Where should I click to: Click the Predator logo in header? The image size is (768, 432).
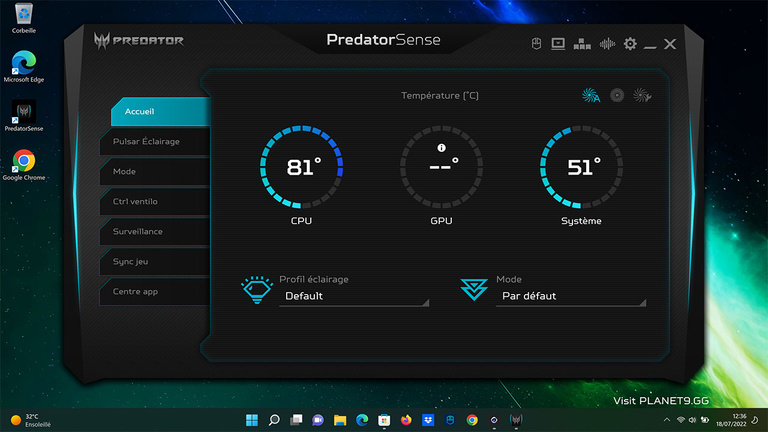click(x=139, y=40)
